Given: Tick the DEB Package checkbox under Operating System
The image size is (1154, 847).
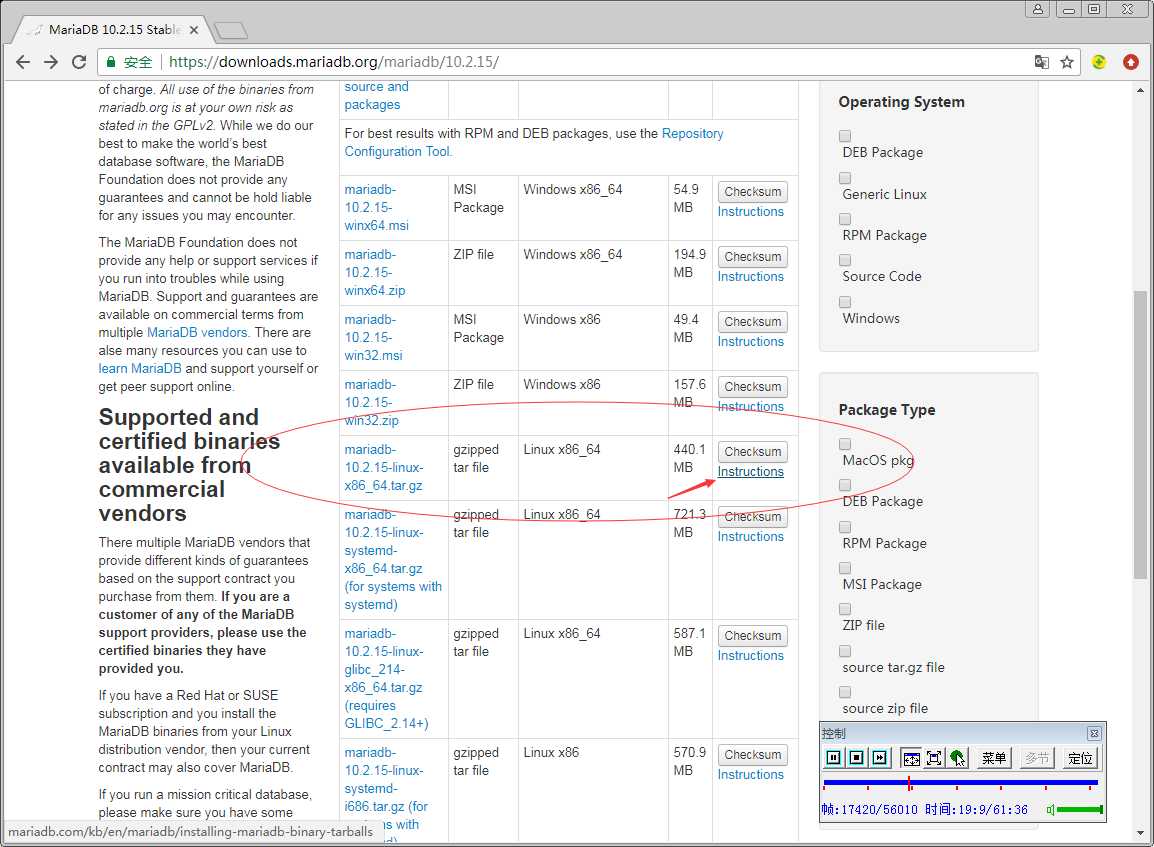Looking at the screenshot, I should [845, 136].
